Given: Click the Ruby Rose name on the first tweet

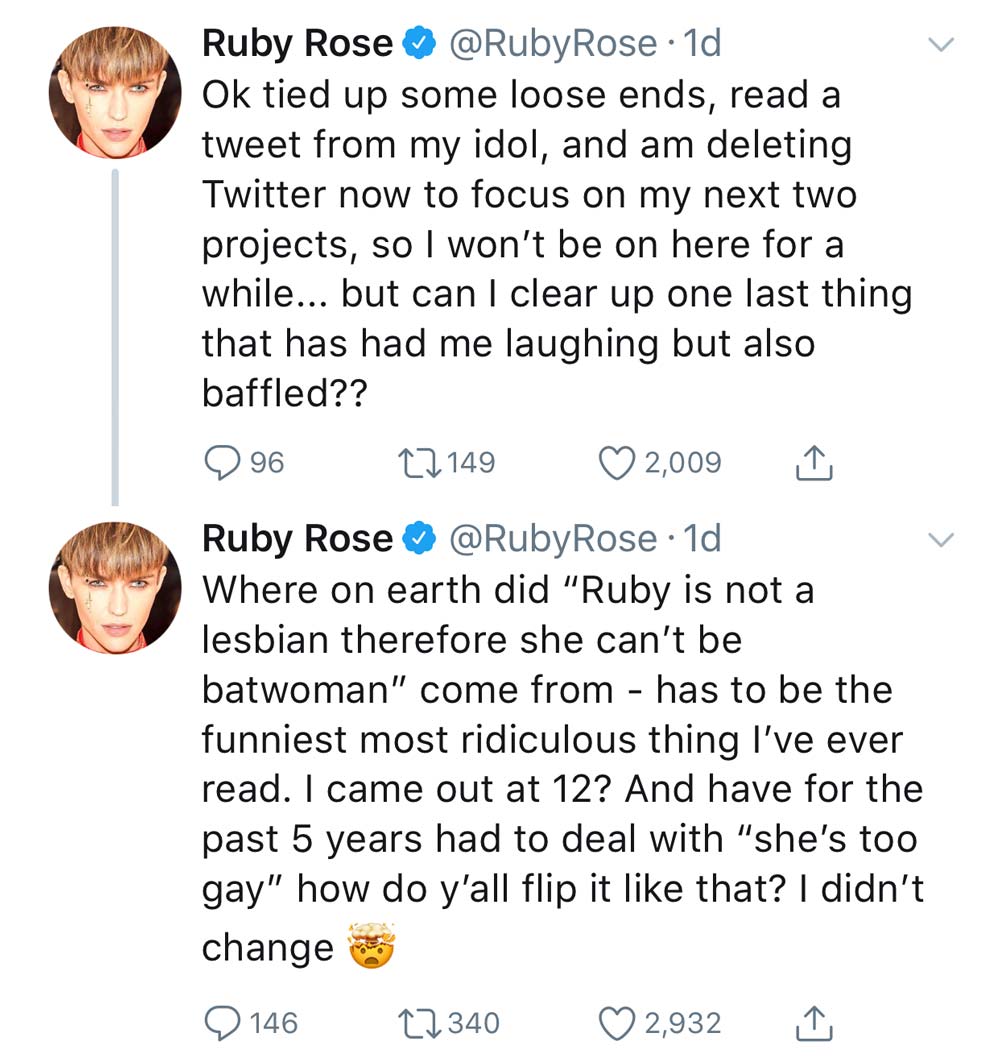Looking at the screenshot, I should pos(297,43).
